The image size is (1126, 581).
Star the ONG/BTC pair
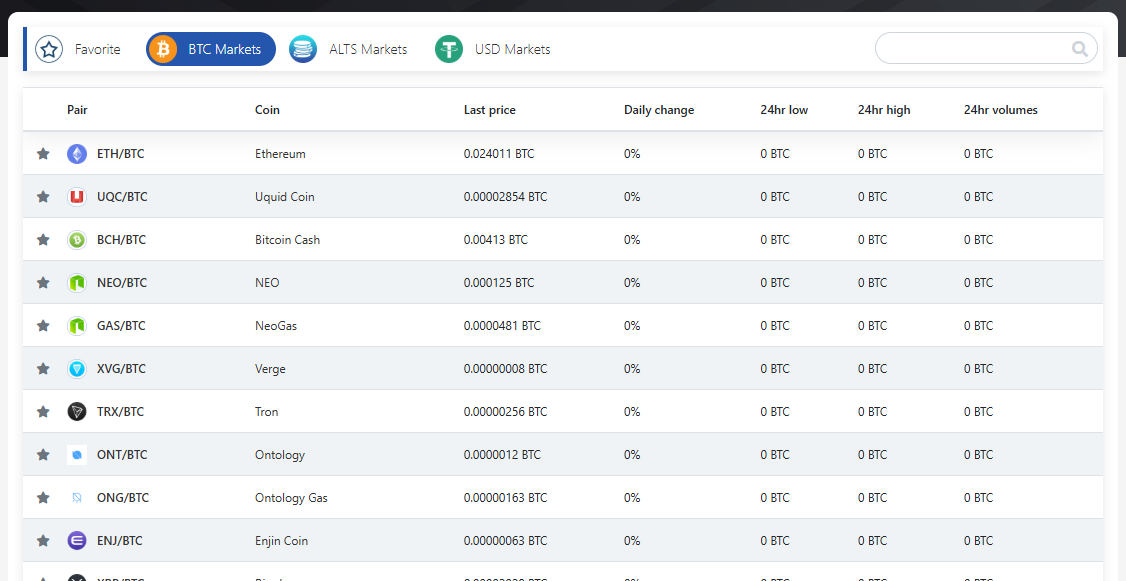tap(43, 498)
